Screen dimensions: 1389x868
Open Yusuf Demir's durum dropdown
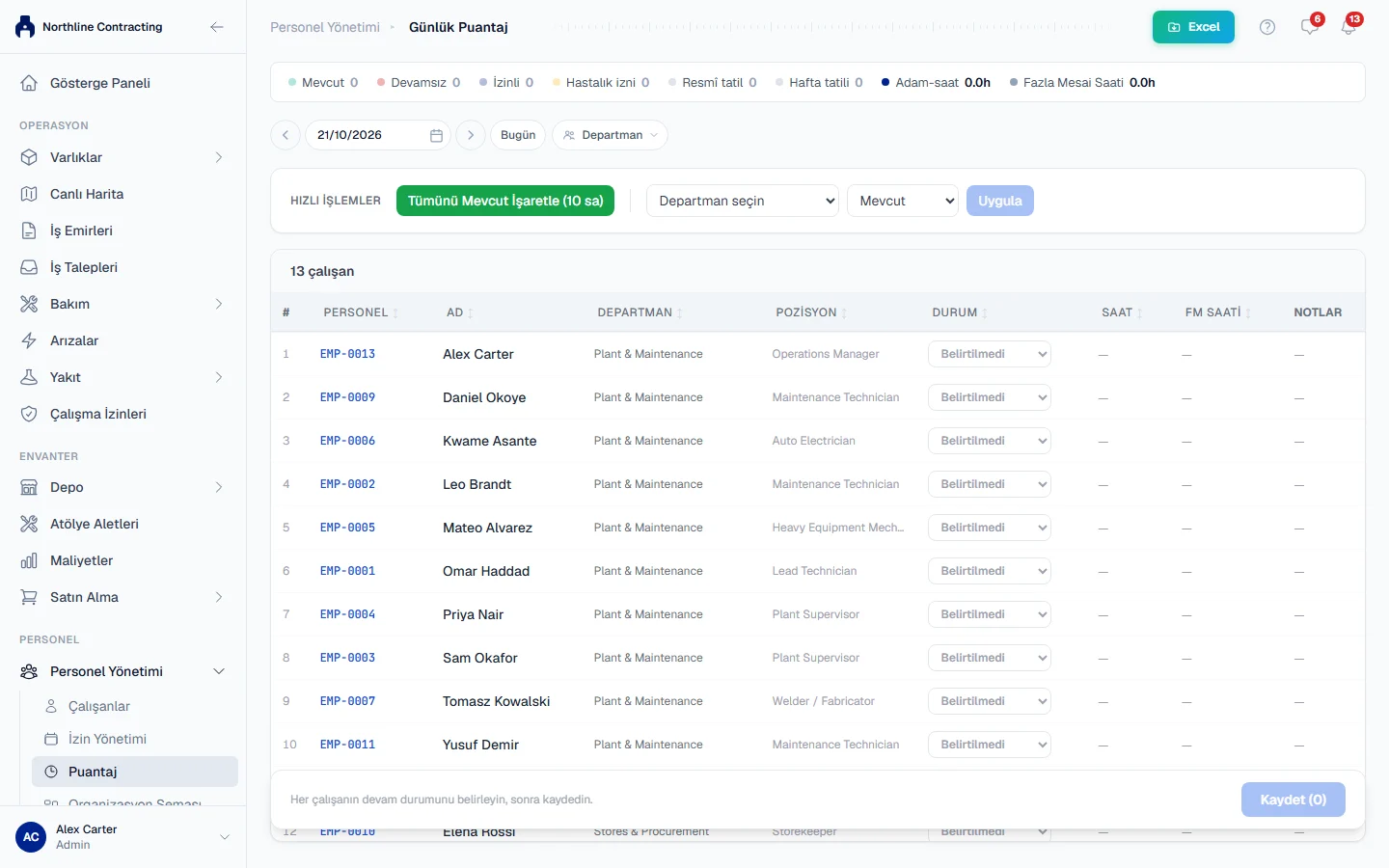pos(990,745)
